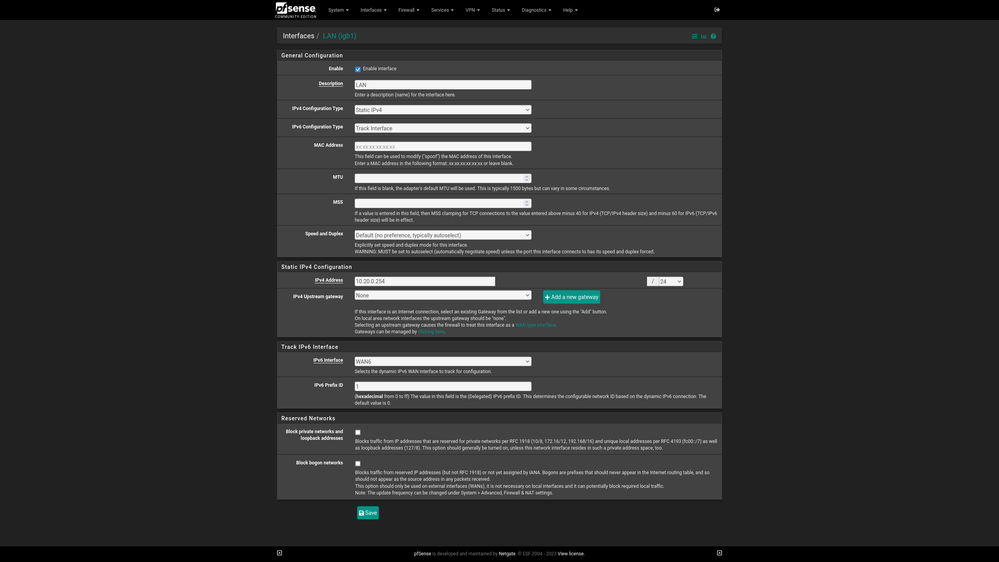Click the help question mark icon
Image resolution: width=999 pixels, height=562 pixels.
coord(713,36)
